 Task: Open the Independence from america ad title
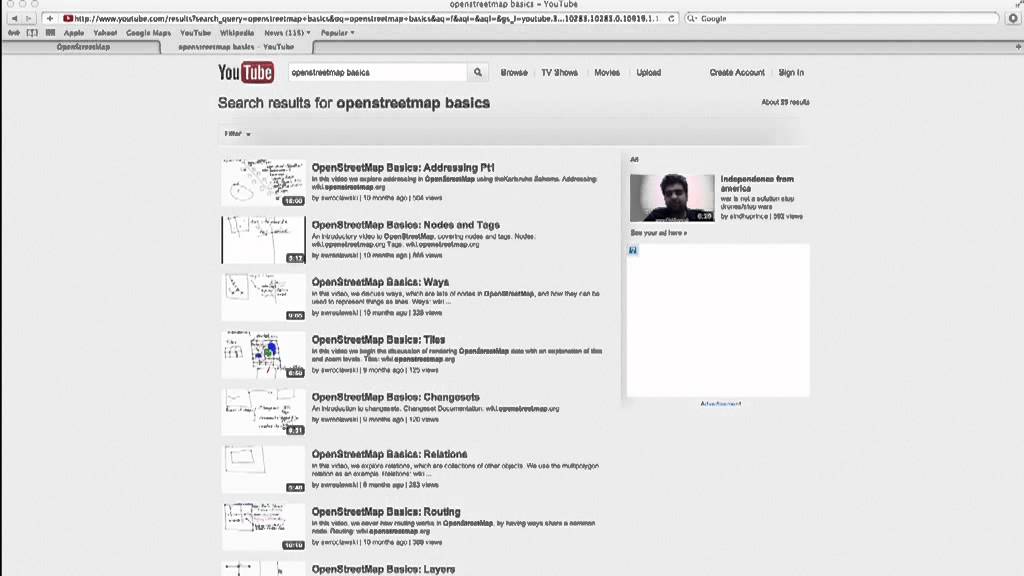tap(757, 184)
